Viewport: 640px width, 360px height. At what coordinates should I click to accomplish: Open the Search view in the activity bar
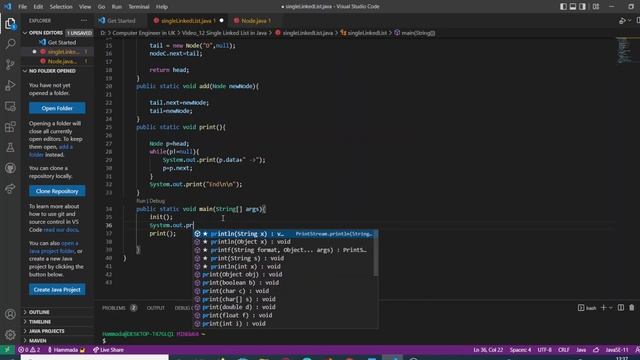point(10,44)
